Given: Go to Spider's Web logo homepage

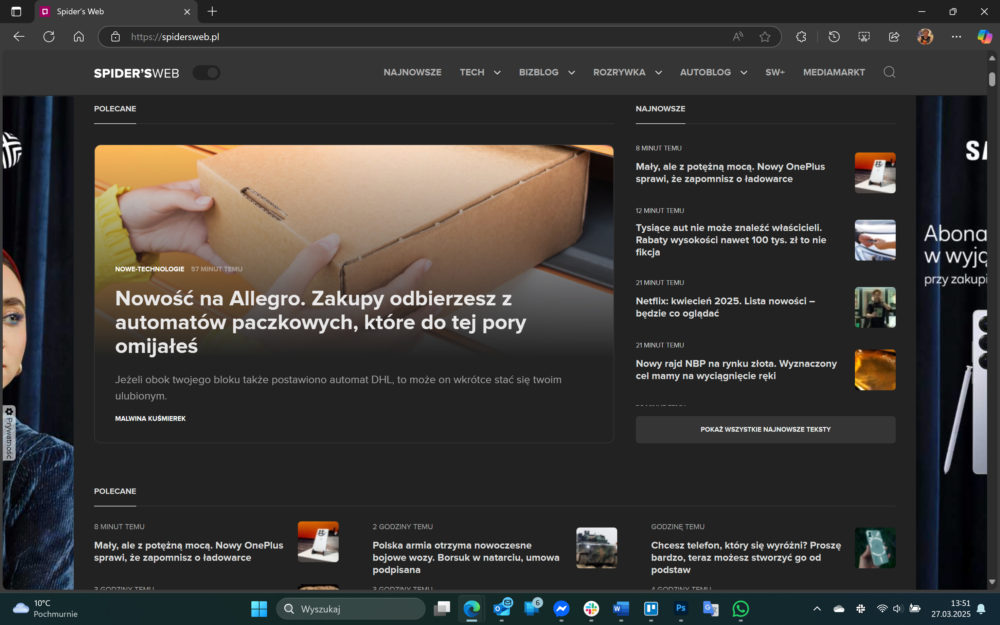Looking at the screenshot, I should click(x=136, y=73).
